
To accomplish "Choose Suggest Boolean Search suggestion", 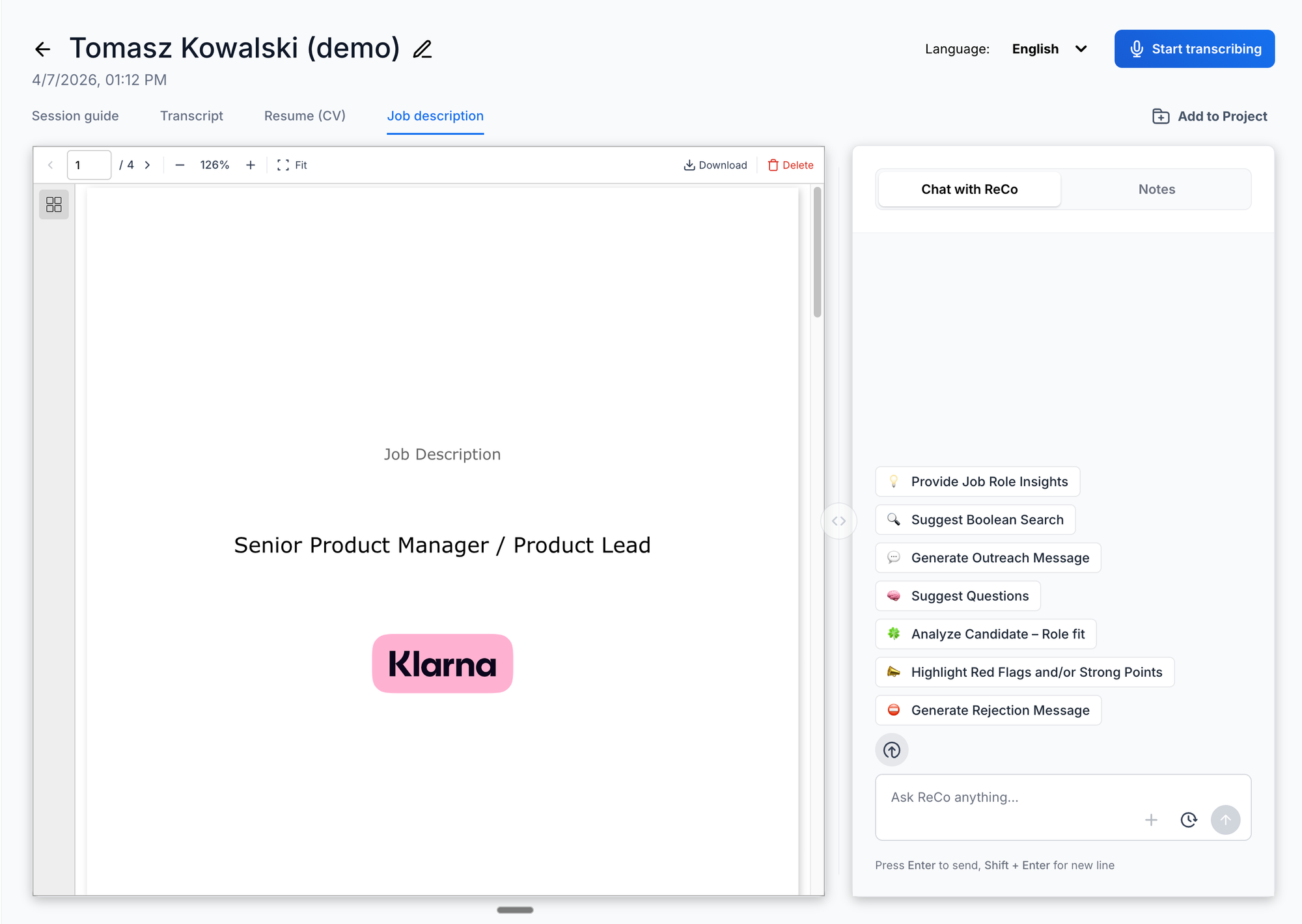I will (975, 520).
